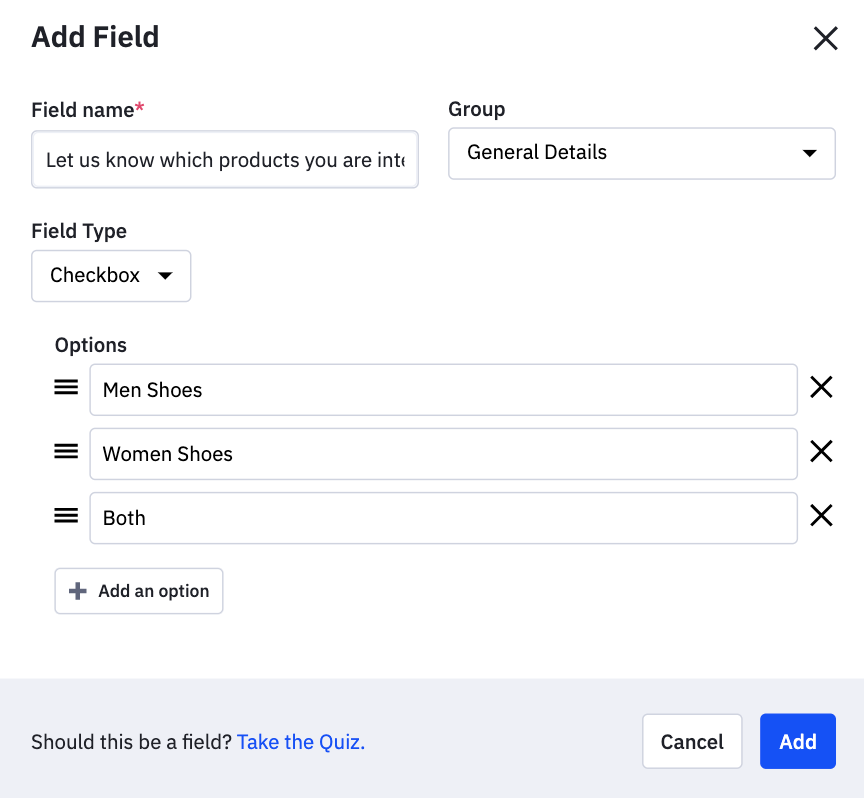864x798 pixels.
Task: Click the Women Shoes option text field
Action: 443,453
